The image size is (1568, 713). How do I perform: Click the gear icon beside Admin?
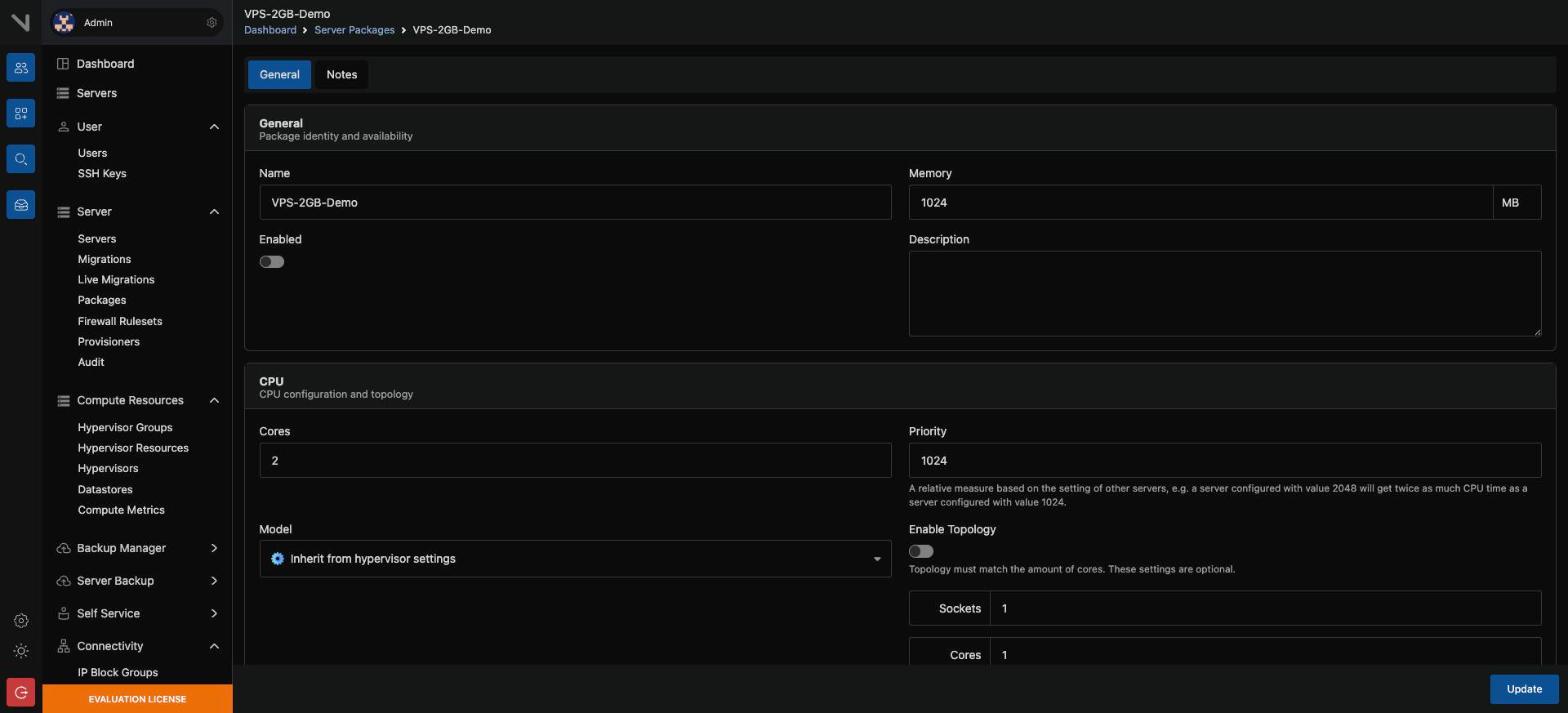(211, 23)
